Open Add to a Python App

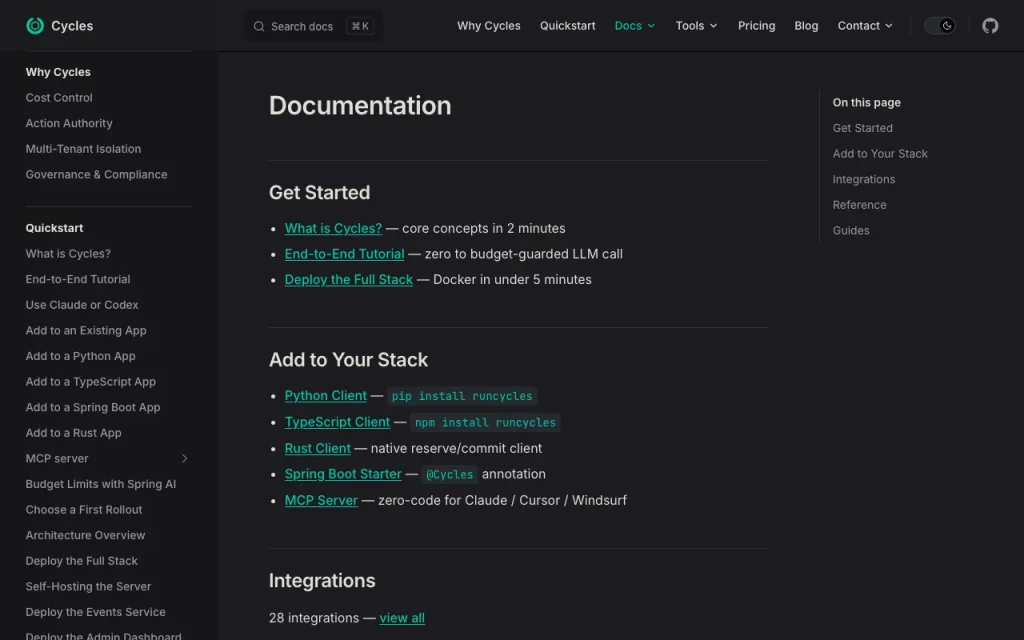click(x=80, y=356)
